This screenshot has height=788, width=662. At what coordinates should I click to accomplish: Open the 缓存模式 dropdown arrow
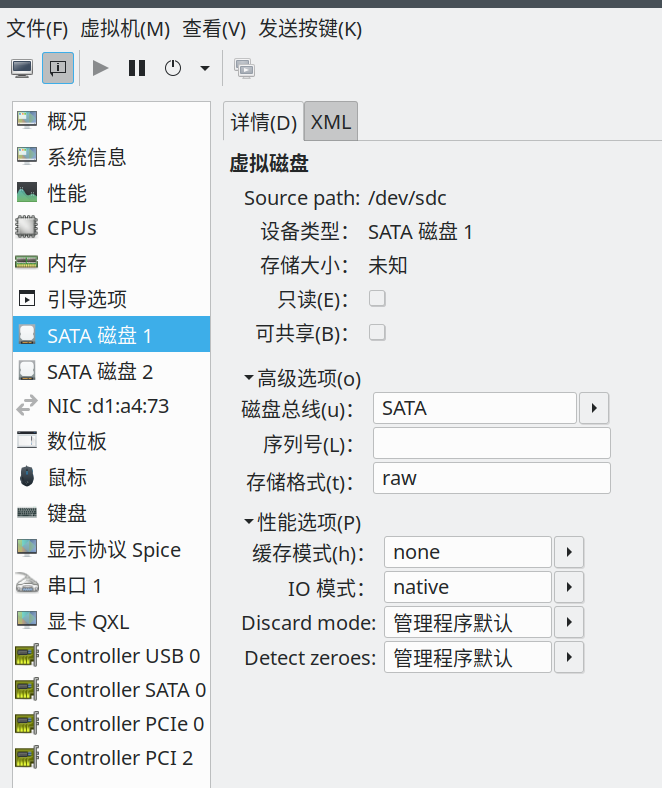tap(568, 552)
